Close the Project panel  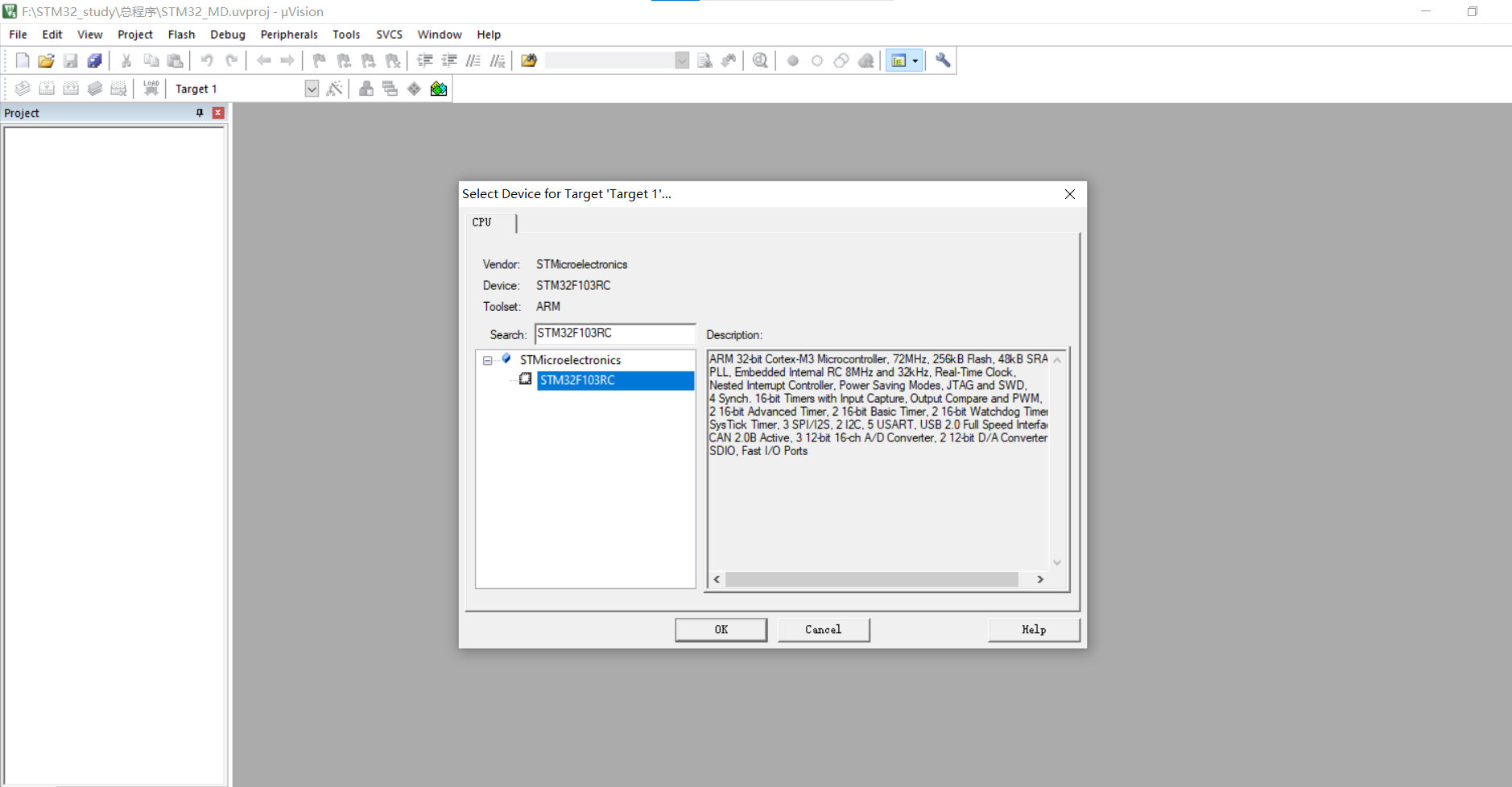point(217,113)
